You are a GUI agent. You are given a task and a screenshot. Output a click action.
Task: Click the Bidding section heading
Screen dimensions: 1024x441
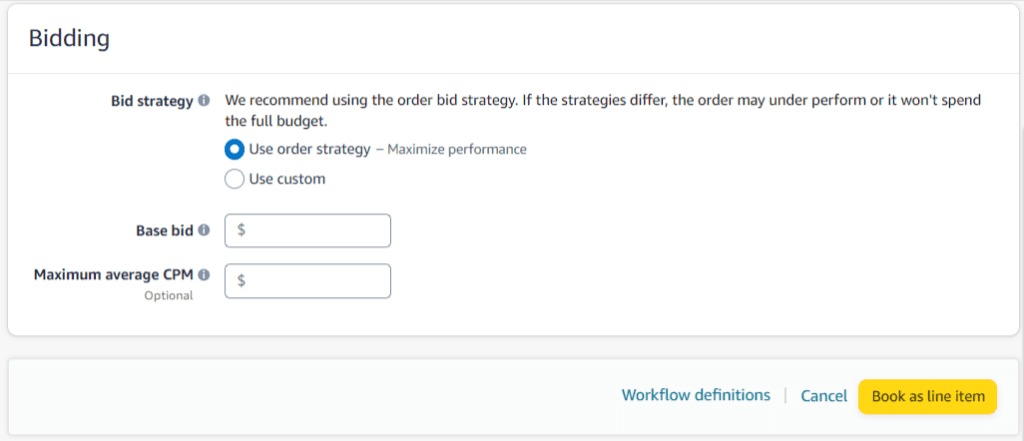[69, 39]
